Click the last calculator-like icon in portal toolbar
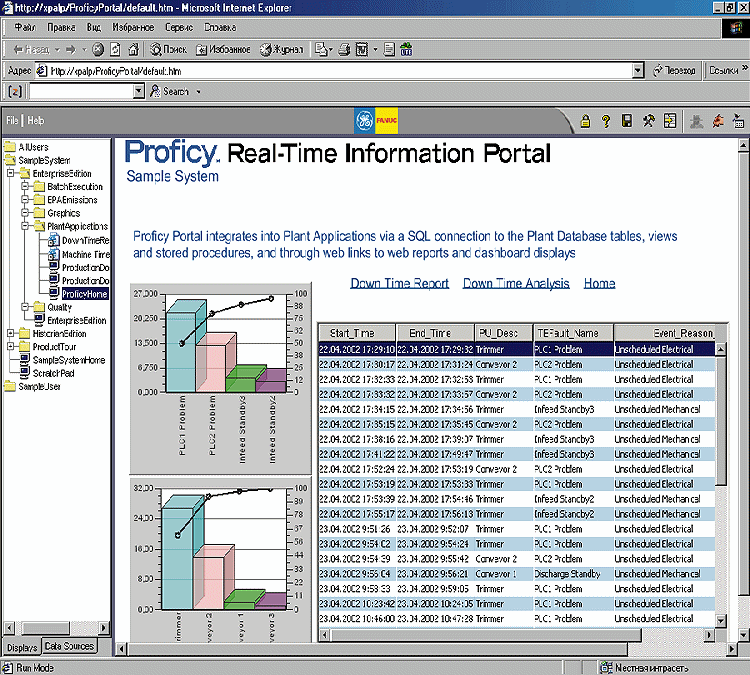The height and width of the screenshot is (675, 750). (739, 121)
